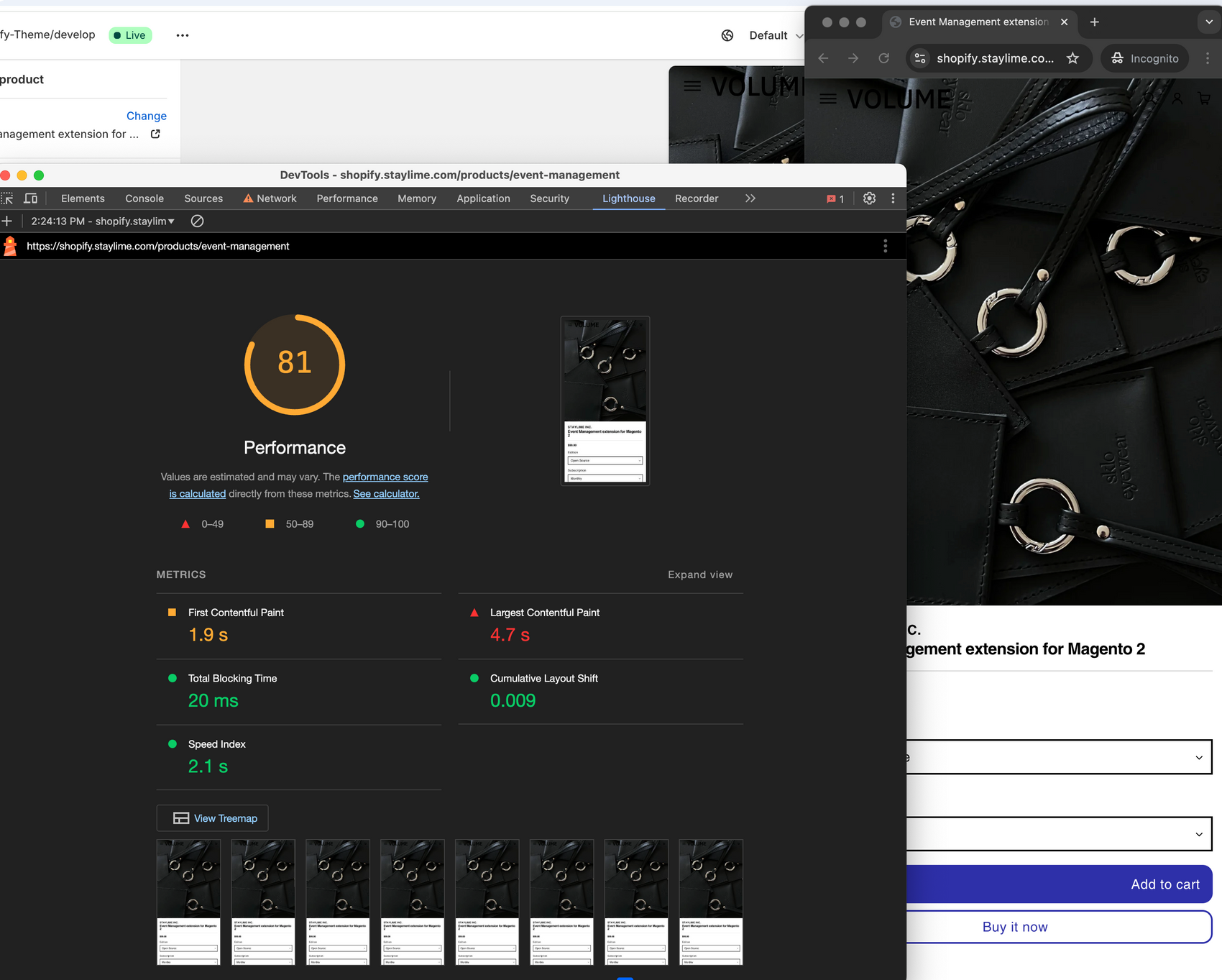This screenshot has height=980, width=1222.
Task: Go forward in the Chrome window
Action: [853, 58]
